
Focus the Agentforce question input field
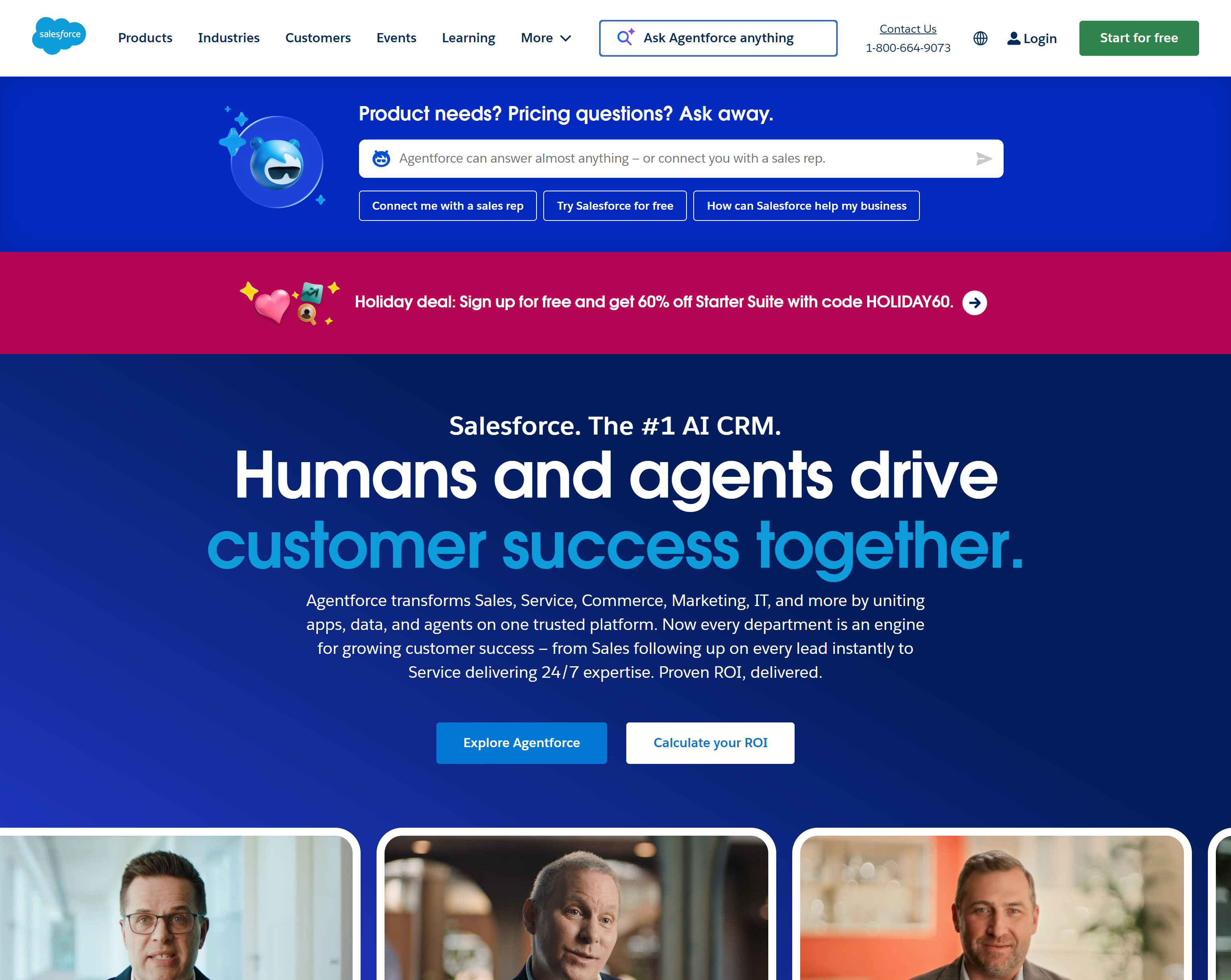(x=681, y=159)
